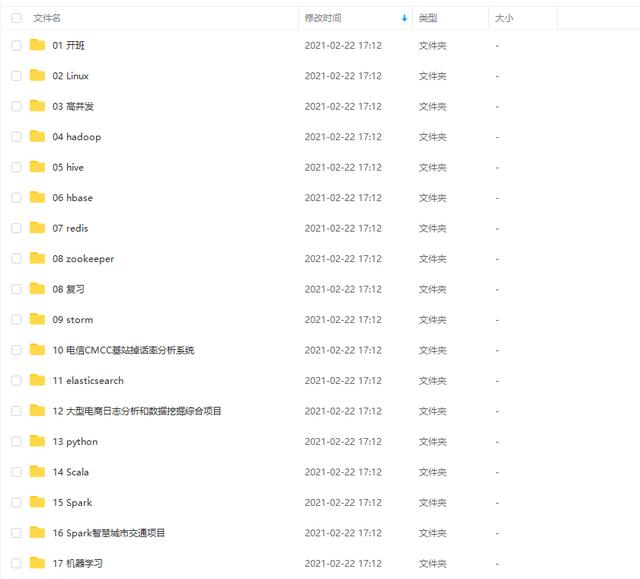The height and width of the screenshot is (579, 640).
Task: Open the folder name 01 开班
Action: [x=69, y=45]
